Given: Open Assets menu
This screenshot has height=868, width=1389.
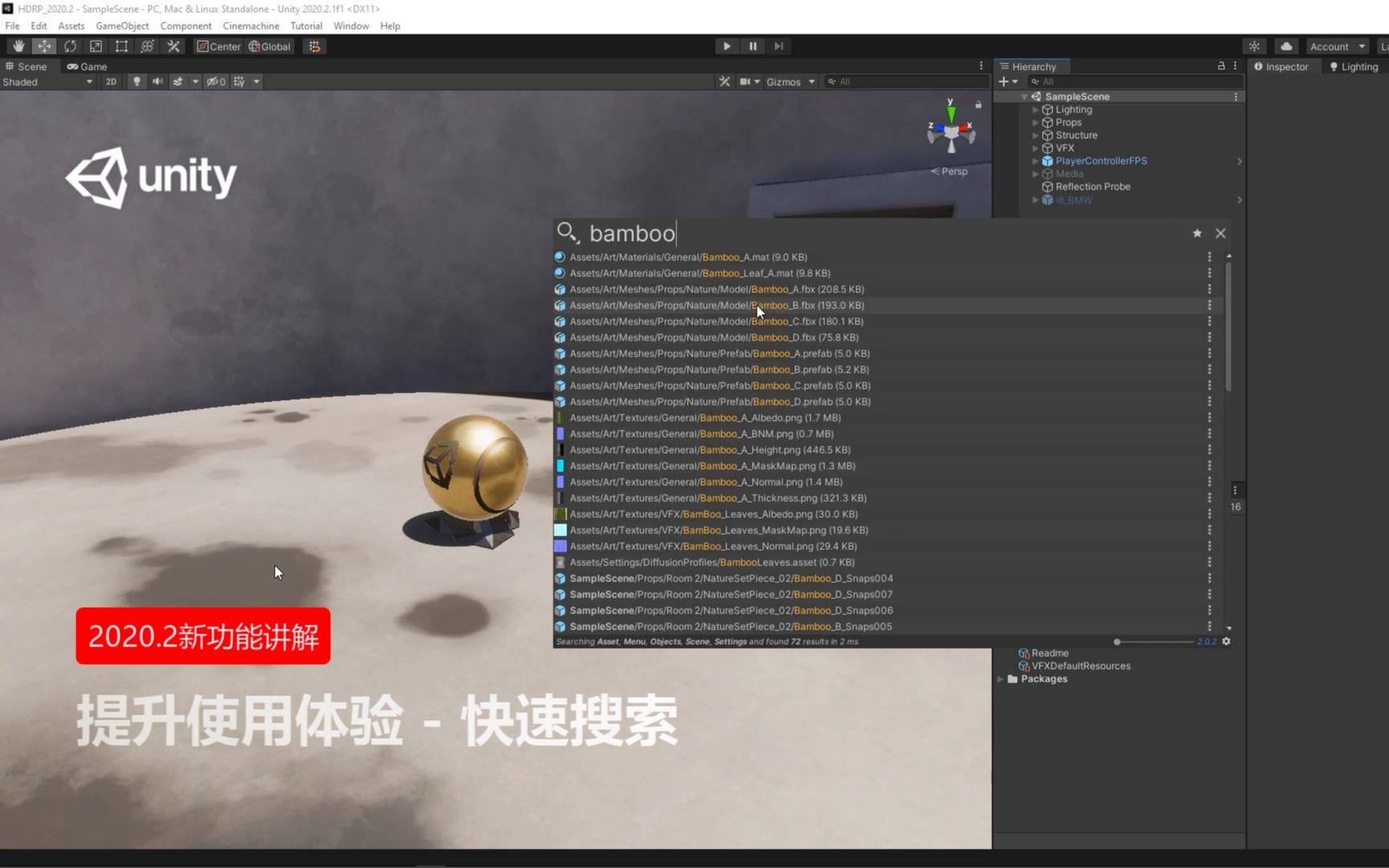Looking at the screenshot, I should 71,26.
